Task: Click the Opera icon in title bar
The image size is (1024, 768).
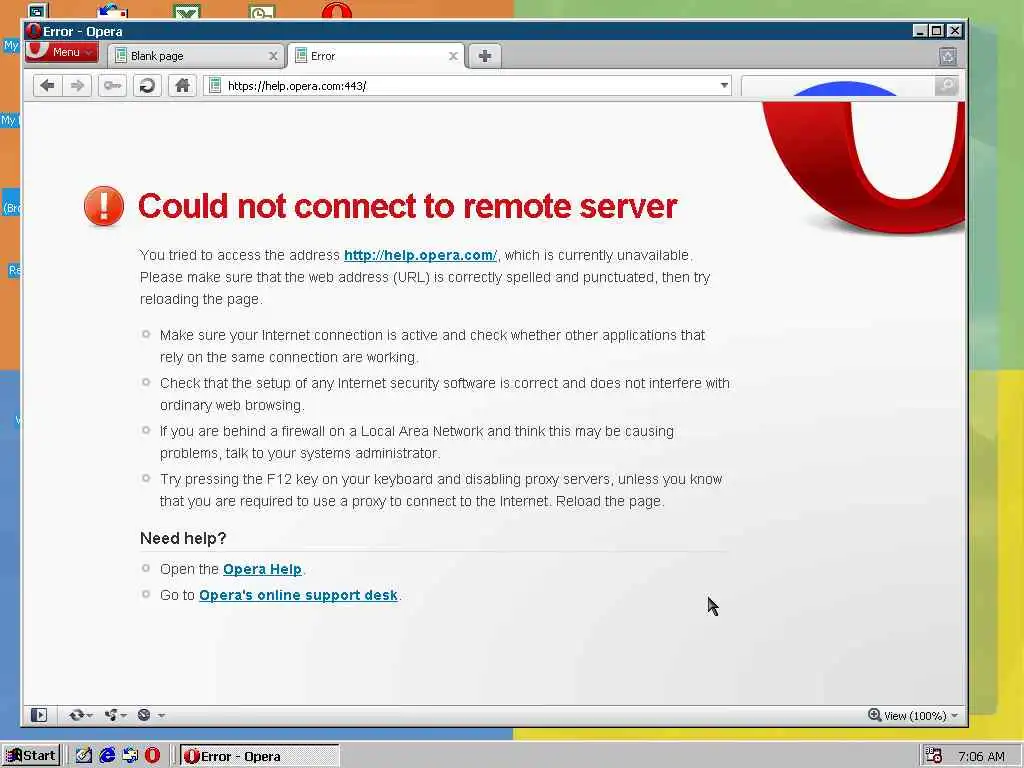Action: [x=34, y=31]
